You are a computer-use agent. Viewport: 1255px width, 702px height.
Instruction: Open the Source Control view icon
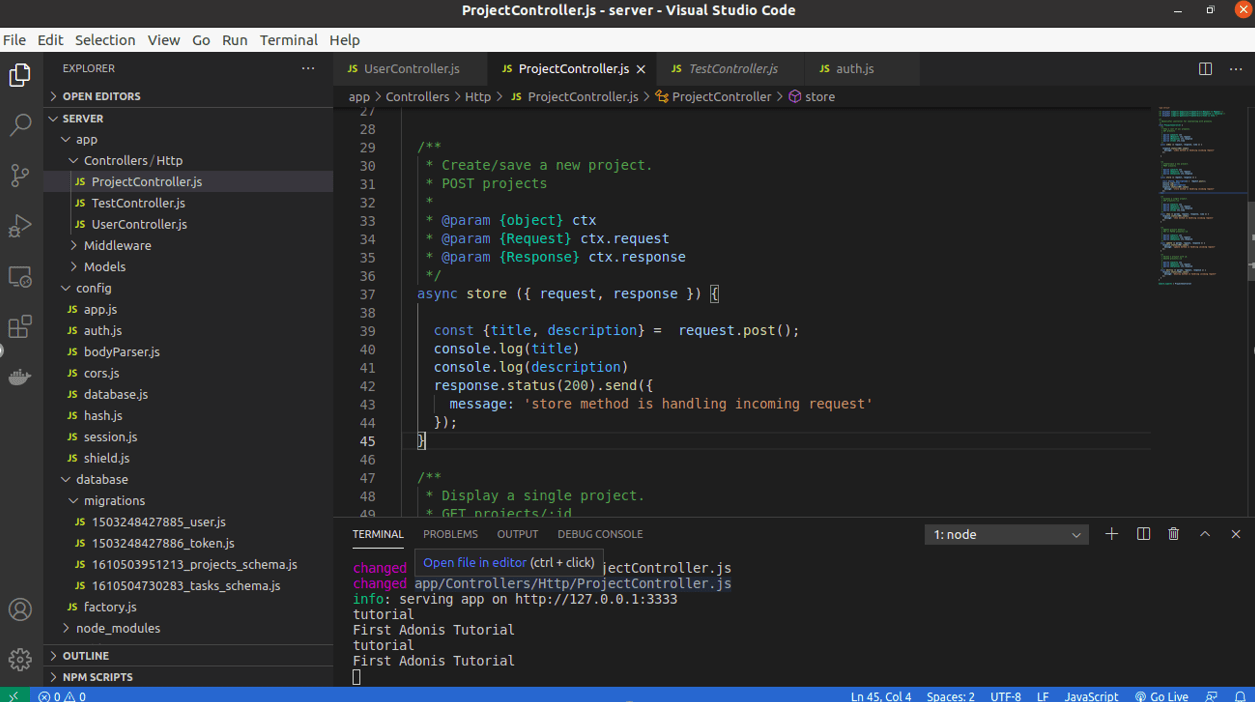pos(20,175)
